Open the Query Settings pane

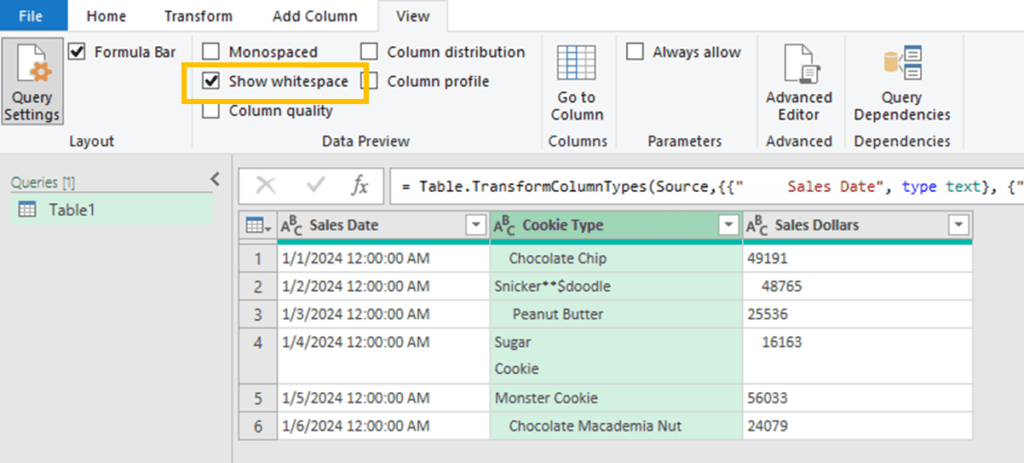pos(32,82)
